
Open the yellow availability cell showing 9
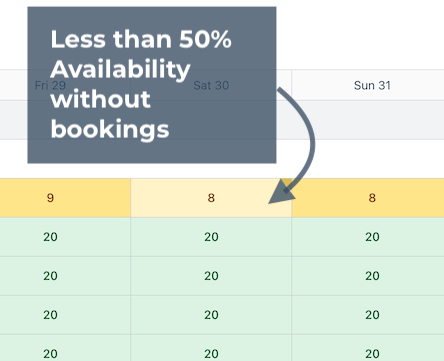pos(65,198)
